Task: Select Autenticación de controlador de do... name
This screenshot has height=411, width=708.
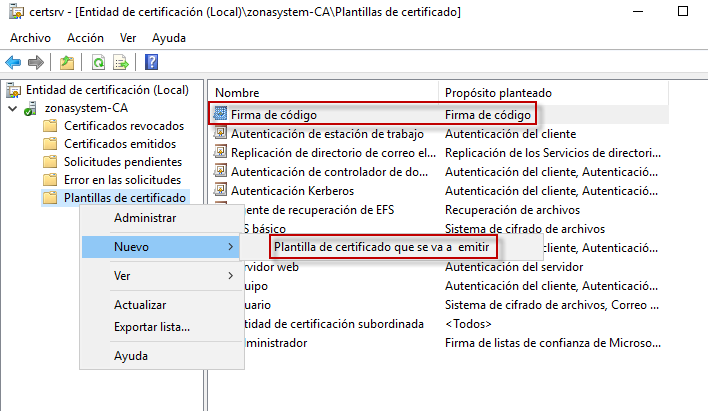Action: (x=329, y=172)
